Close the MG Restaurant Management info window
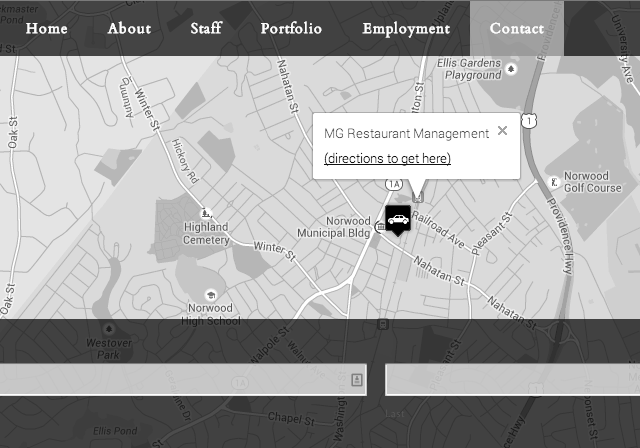This screenshot has width=640, height=448. pyautogui.click(x=502, y=131)
